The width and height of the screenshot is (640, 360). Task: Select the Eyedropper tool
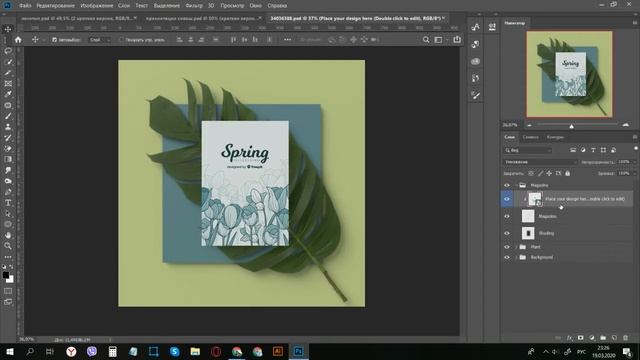point(8,94)
